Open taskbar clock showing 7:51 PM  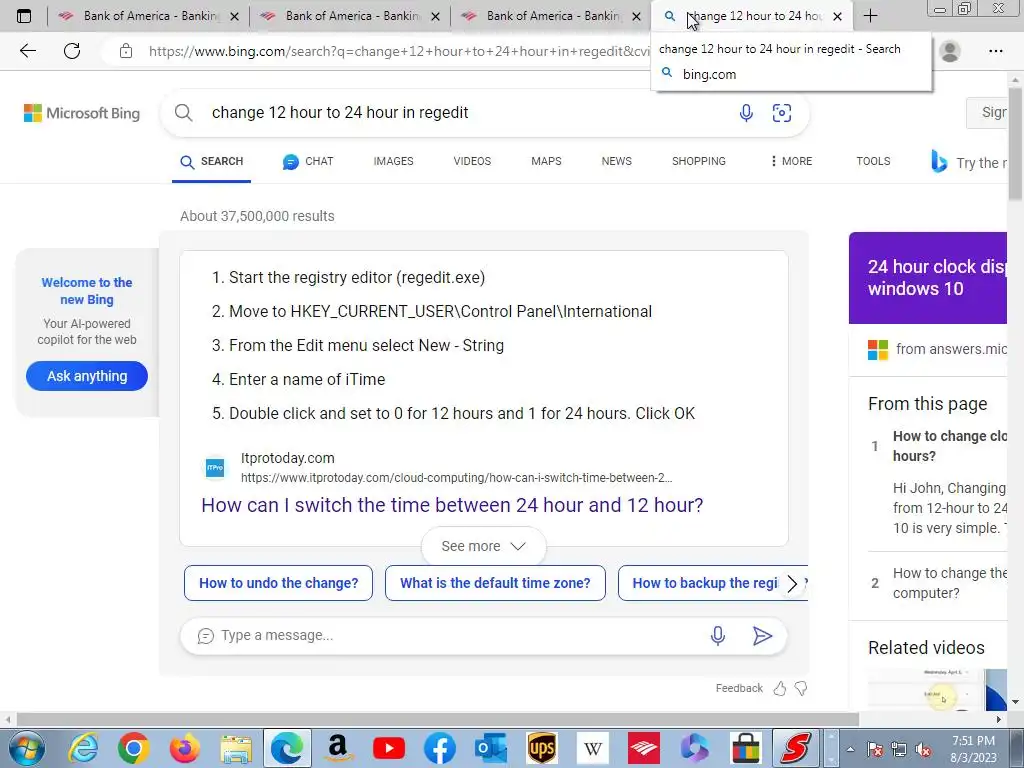pos(973,749)
